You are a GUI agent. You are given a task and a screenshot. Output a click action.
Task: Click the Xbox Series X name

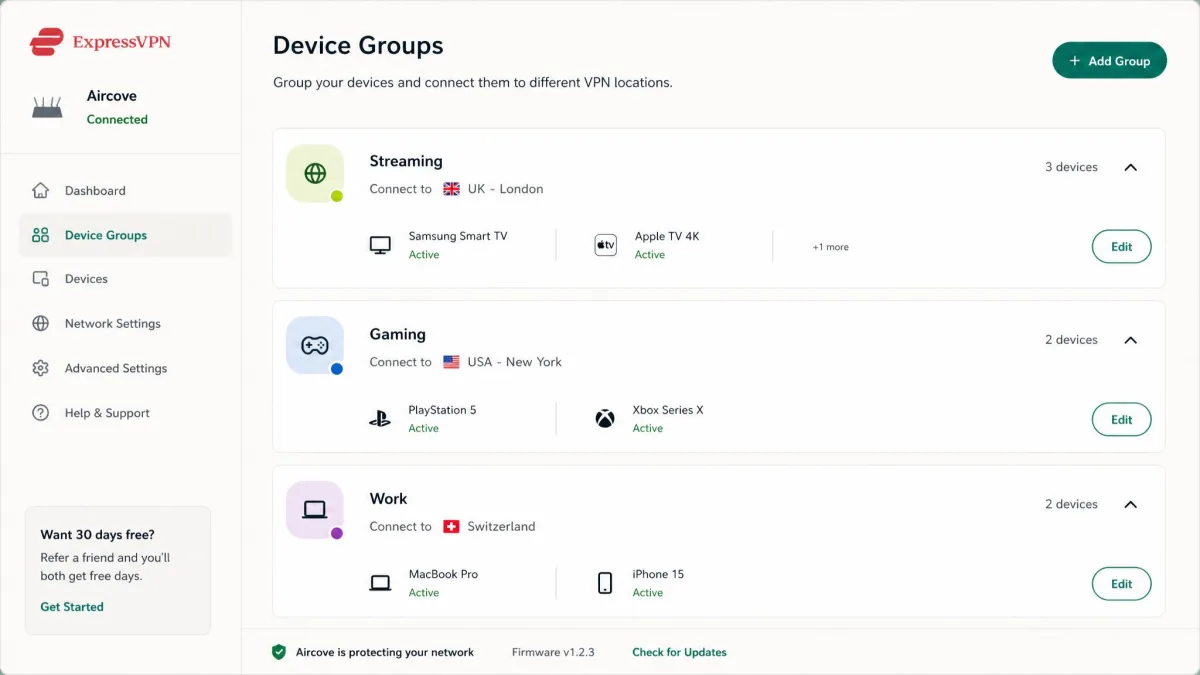pyautogui.click(x=668, y=410)
